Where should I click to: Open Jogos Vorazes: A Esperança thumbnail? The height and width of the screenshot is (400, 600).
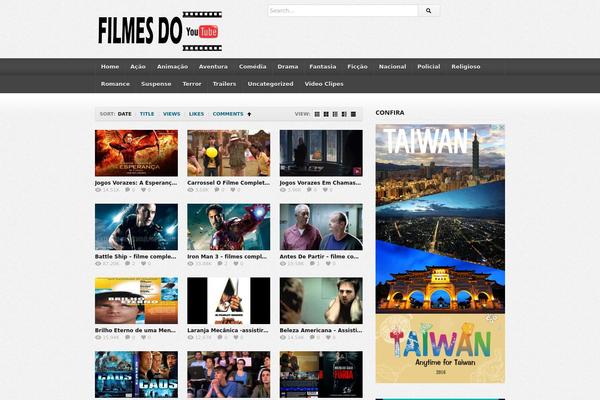coord(136,153)
